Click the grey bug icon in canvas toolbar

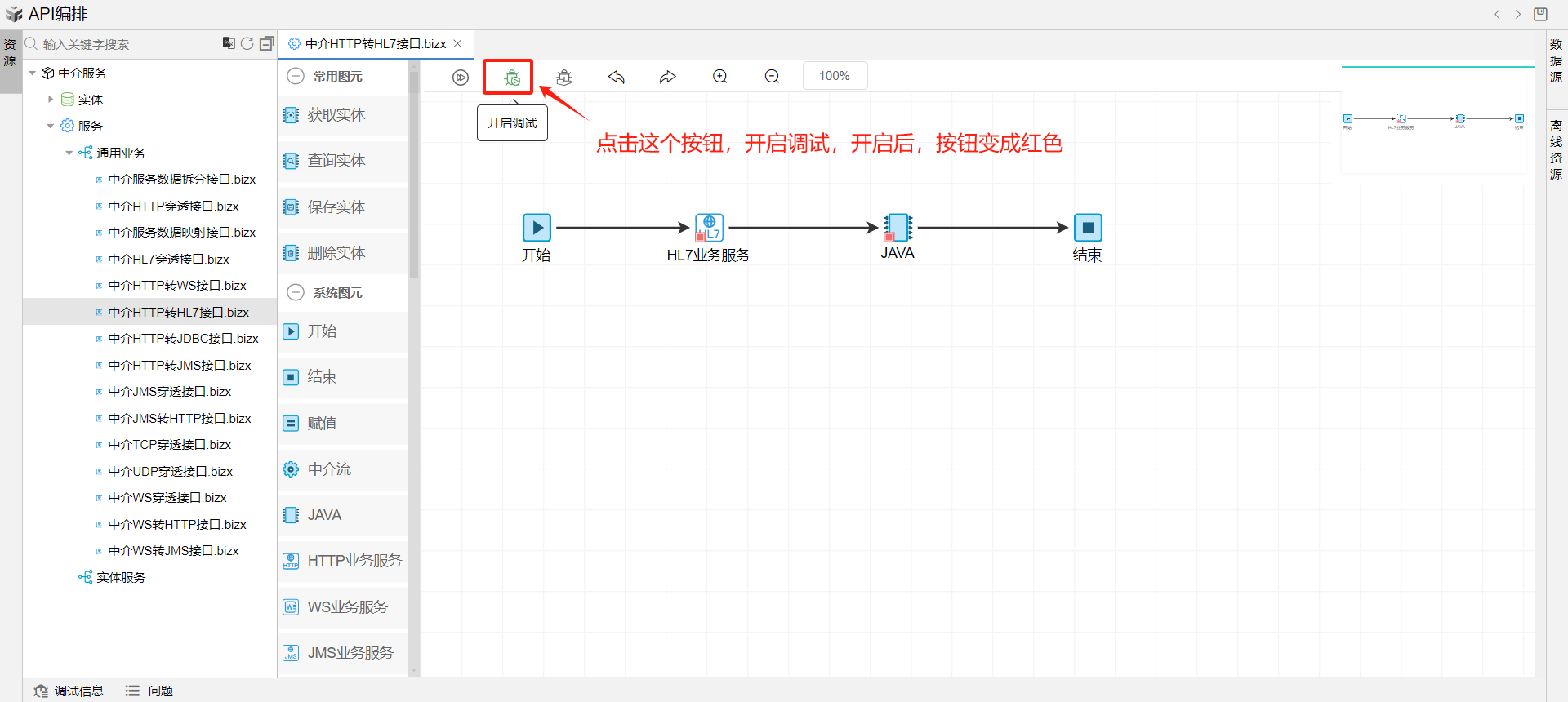coord(564,77)
